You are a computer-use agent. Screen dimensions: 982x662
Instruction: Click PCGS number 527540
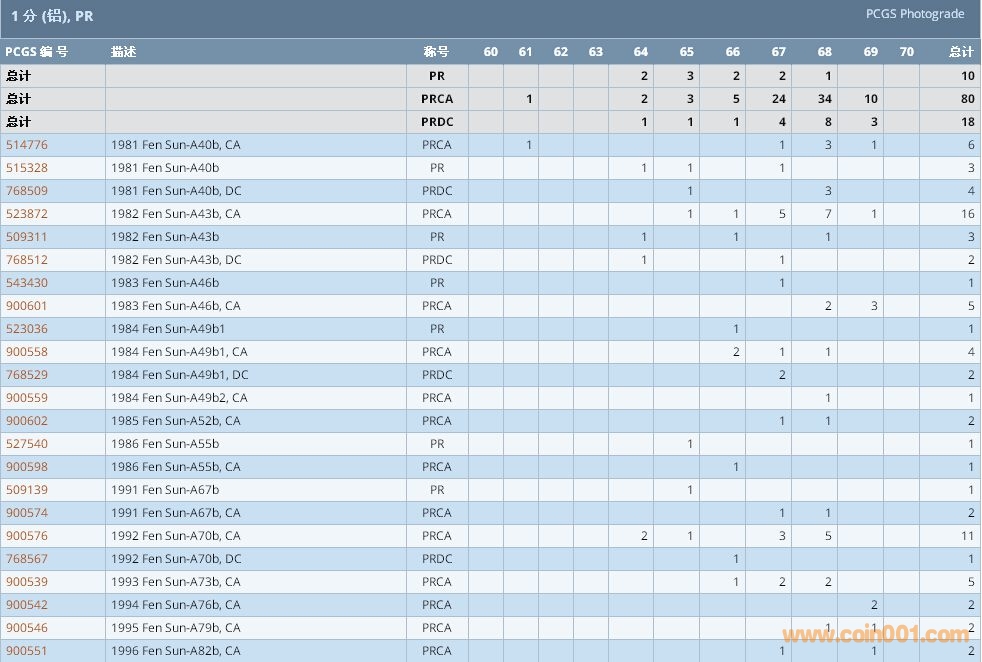click(27, 444)
